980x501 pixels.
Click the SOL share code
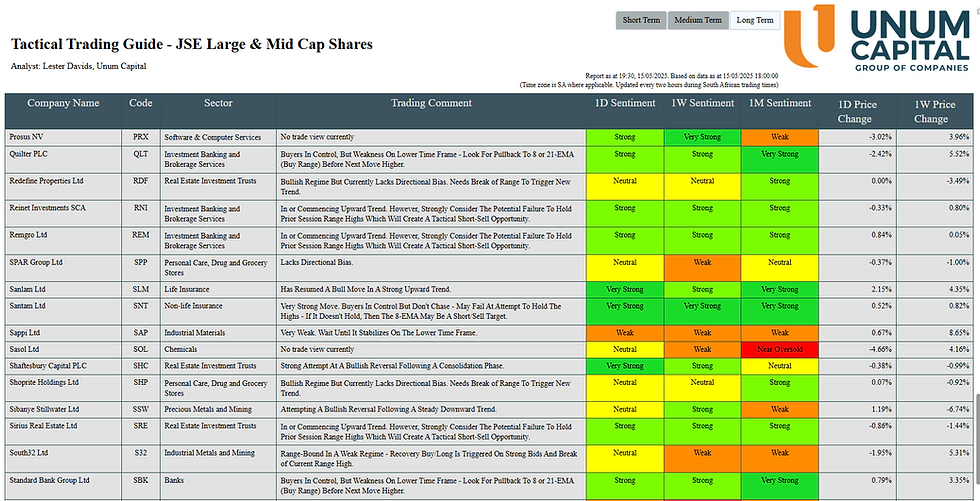point(141,350)
